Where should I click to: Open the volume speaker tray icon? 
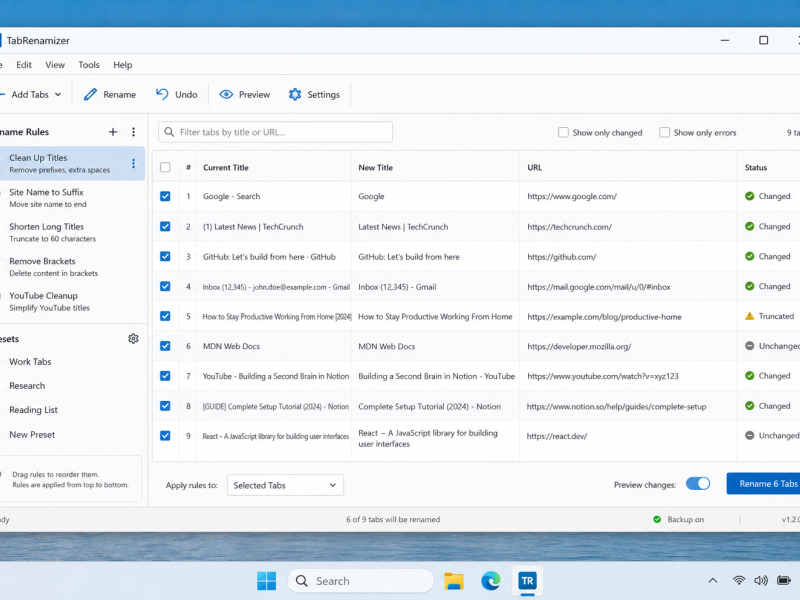pyautogui.click(x=760, y=581)
